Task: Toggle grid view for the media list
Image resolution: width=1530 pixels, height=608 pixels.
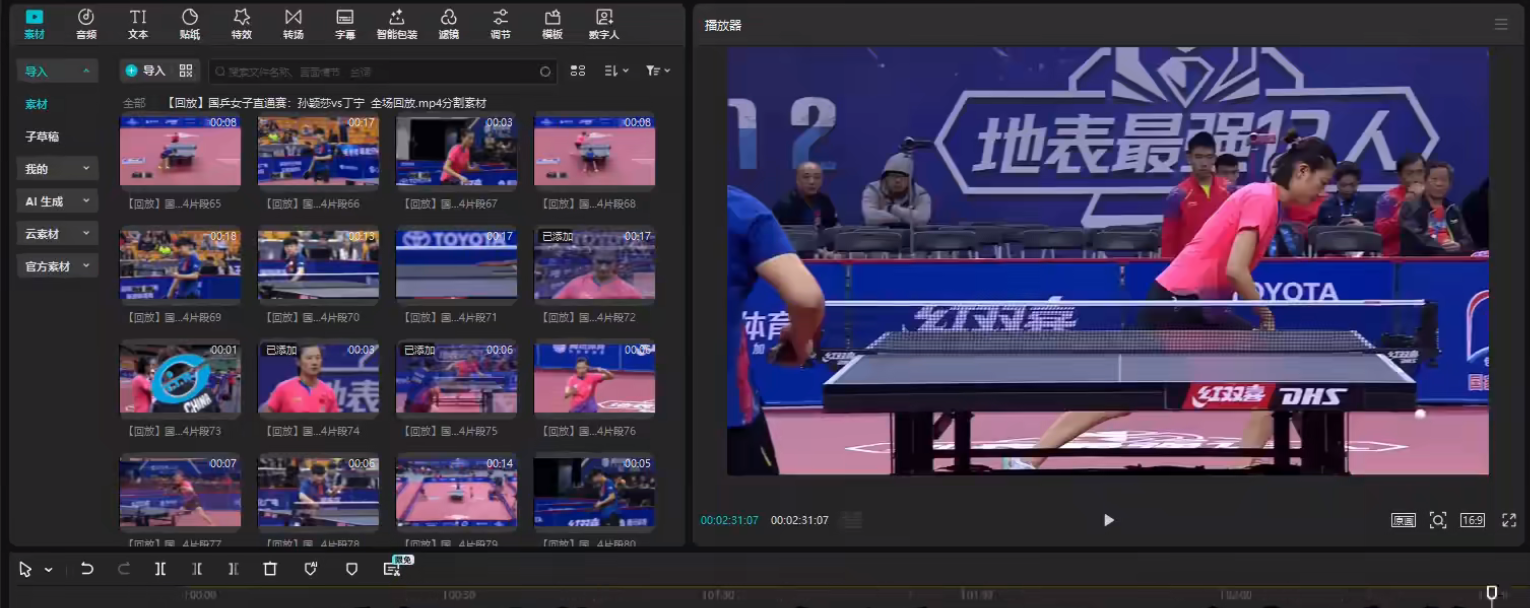Action: click(x=578, y=71)
